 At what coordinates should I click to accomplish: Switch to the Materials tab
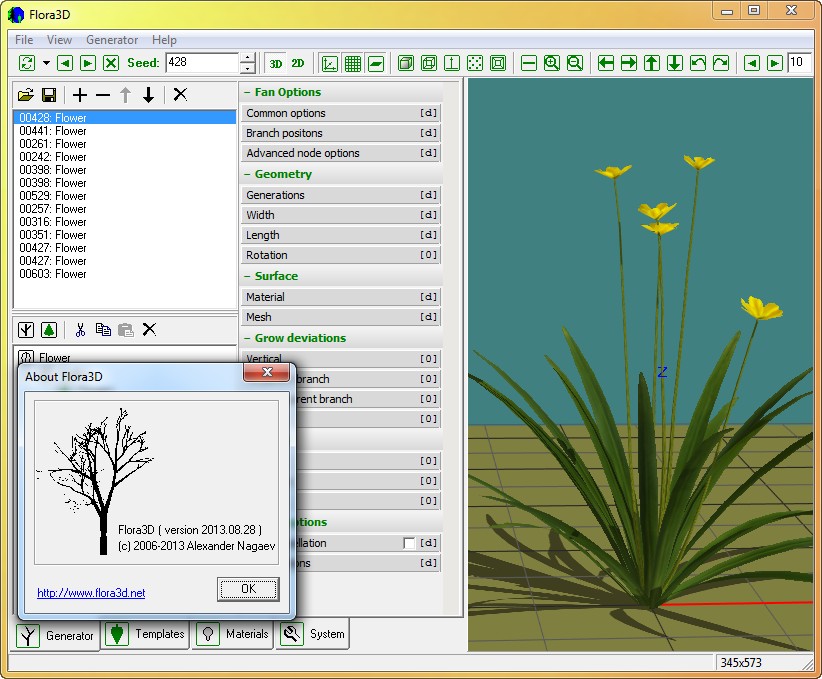[x=232, y=634]
